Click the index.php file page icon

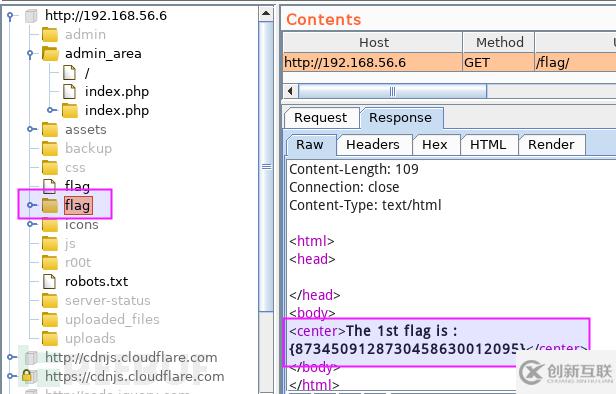tap(70, 91)
